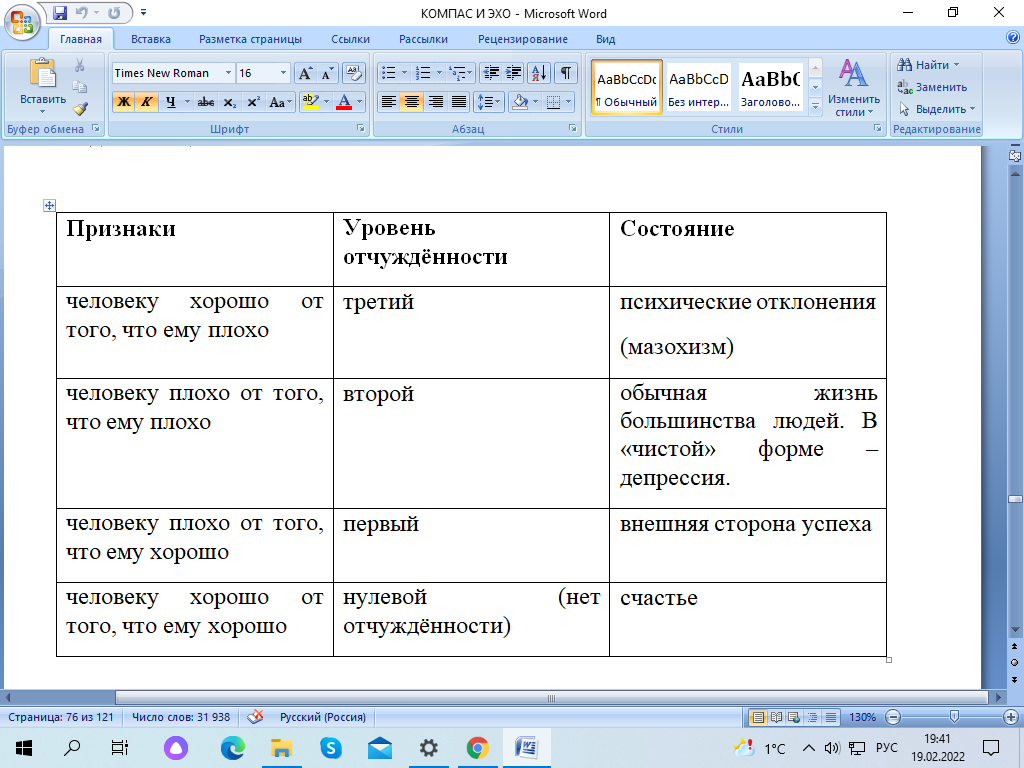Image resolution: width=1024 pixels, height=768 pixels.
Task: Justify the paragraph text
Action: pos(459,102)
